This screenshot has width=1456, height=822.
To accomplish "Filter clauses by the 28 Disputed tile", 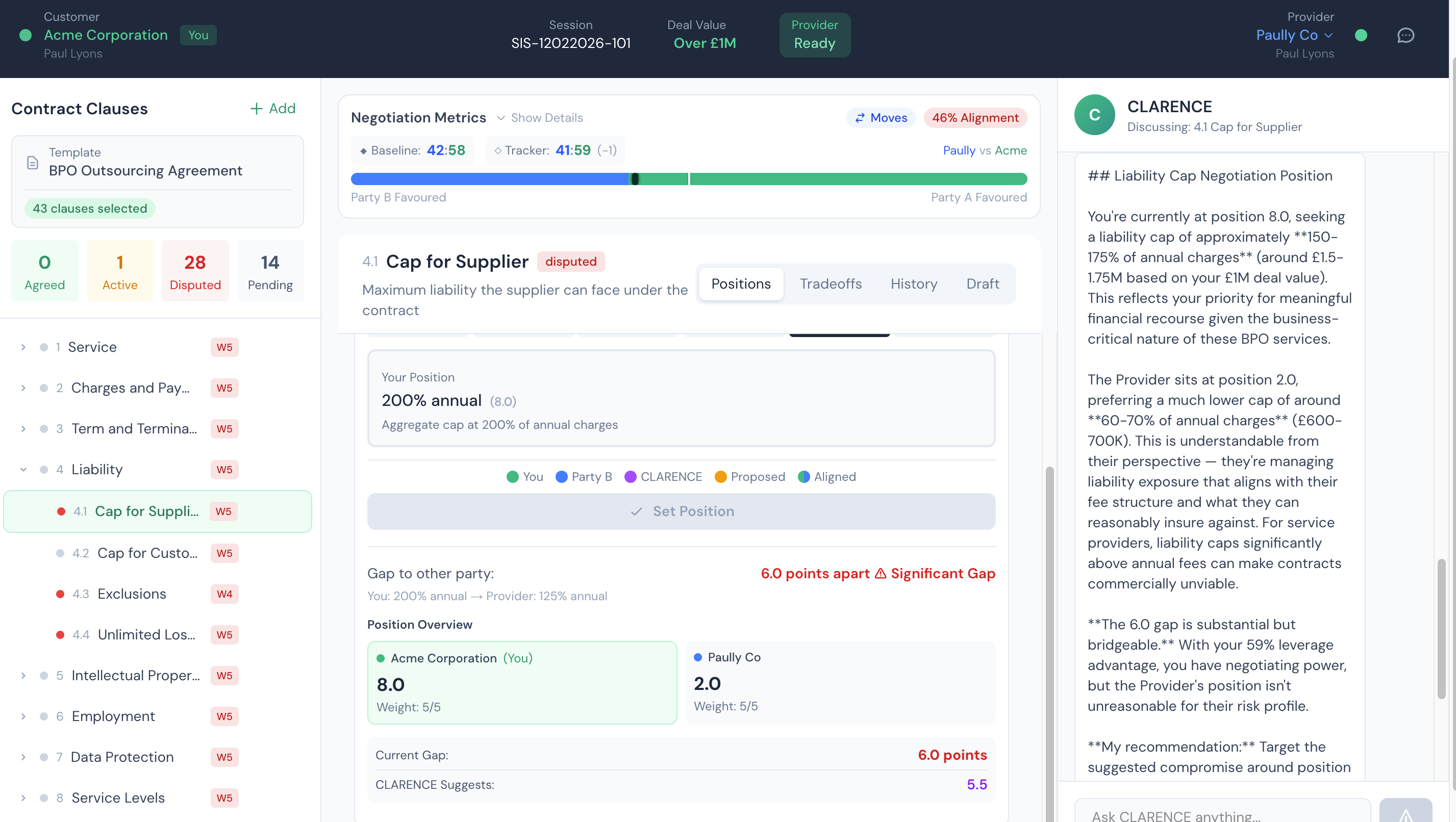I will 195,271.
